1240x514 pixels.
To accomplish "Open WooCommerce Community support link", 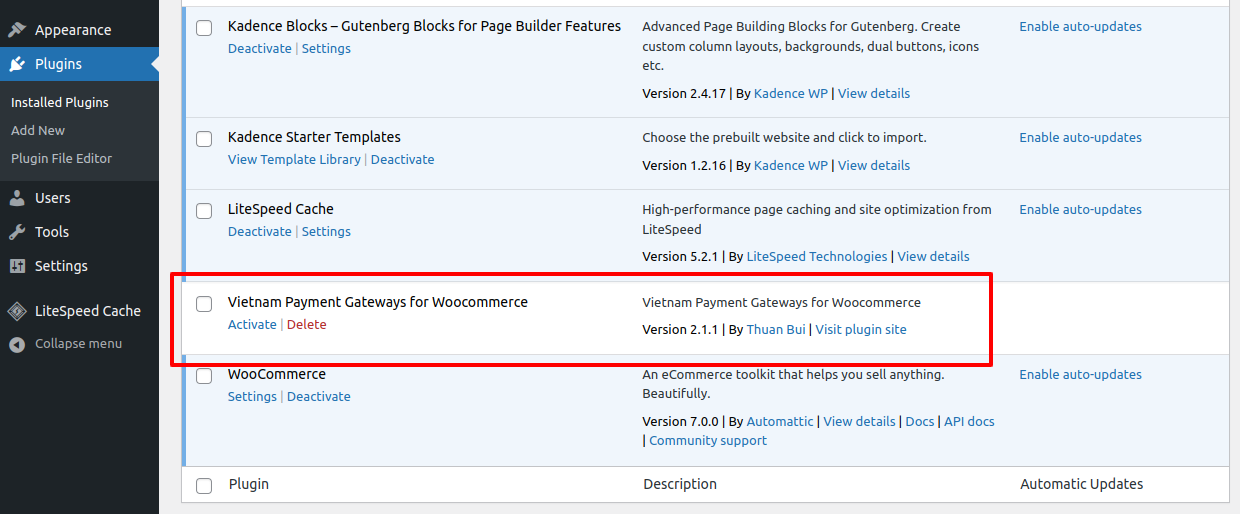I will coord(708,441).
